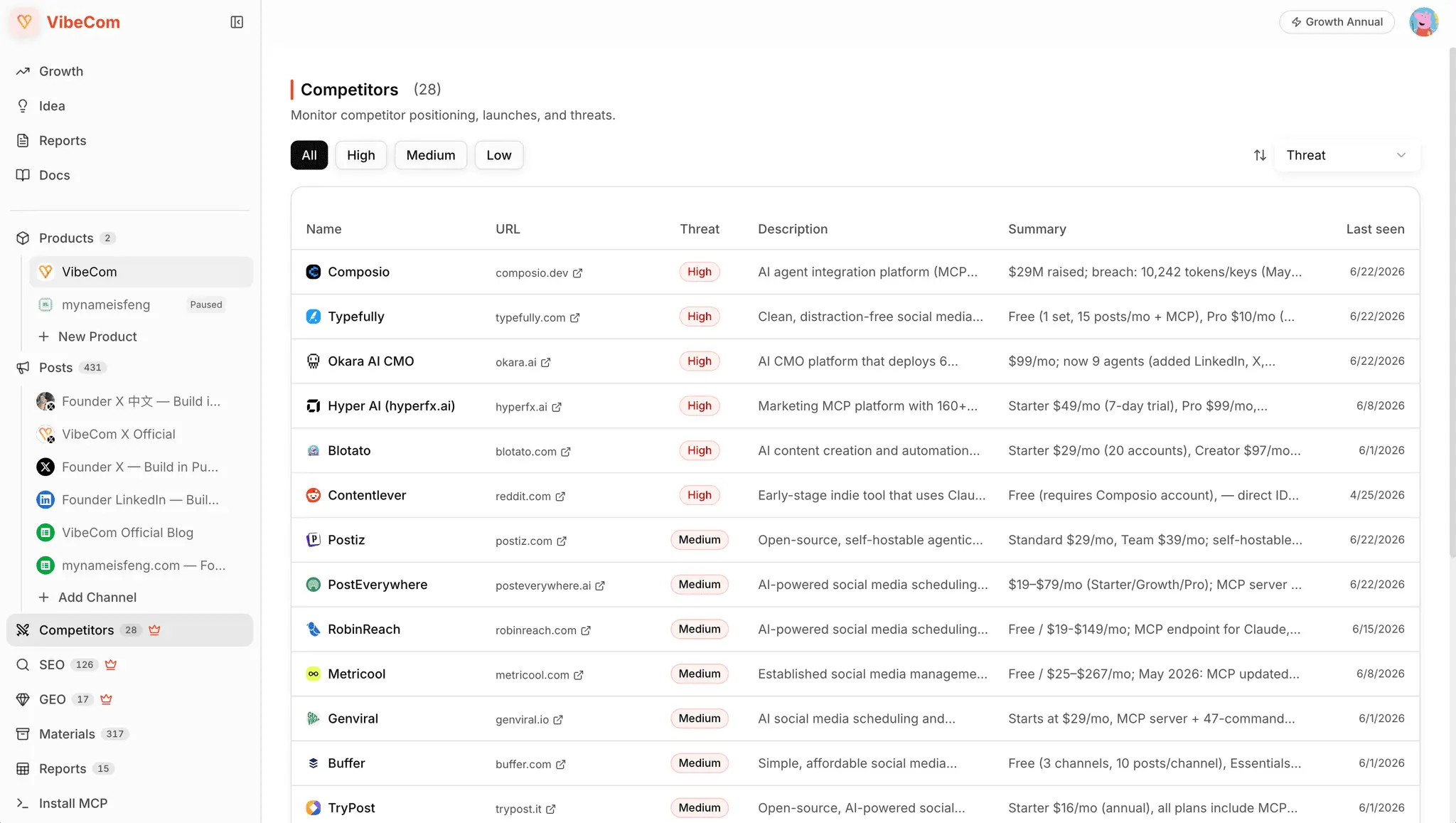Open buffer.com external link icon
1456x823 pixels.
[x=560, y=765]
